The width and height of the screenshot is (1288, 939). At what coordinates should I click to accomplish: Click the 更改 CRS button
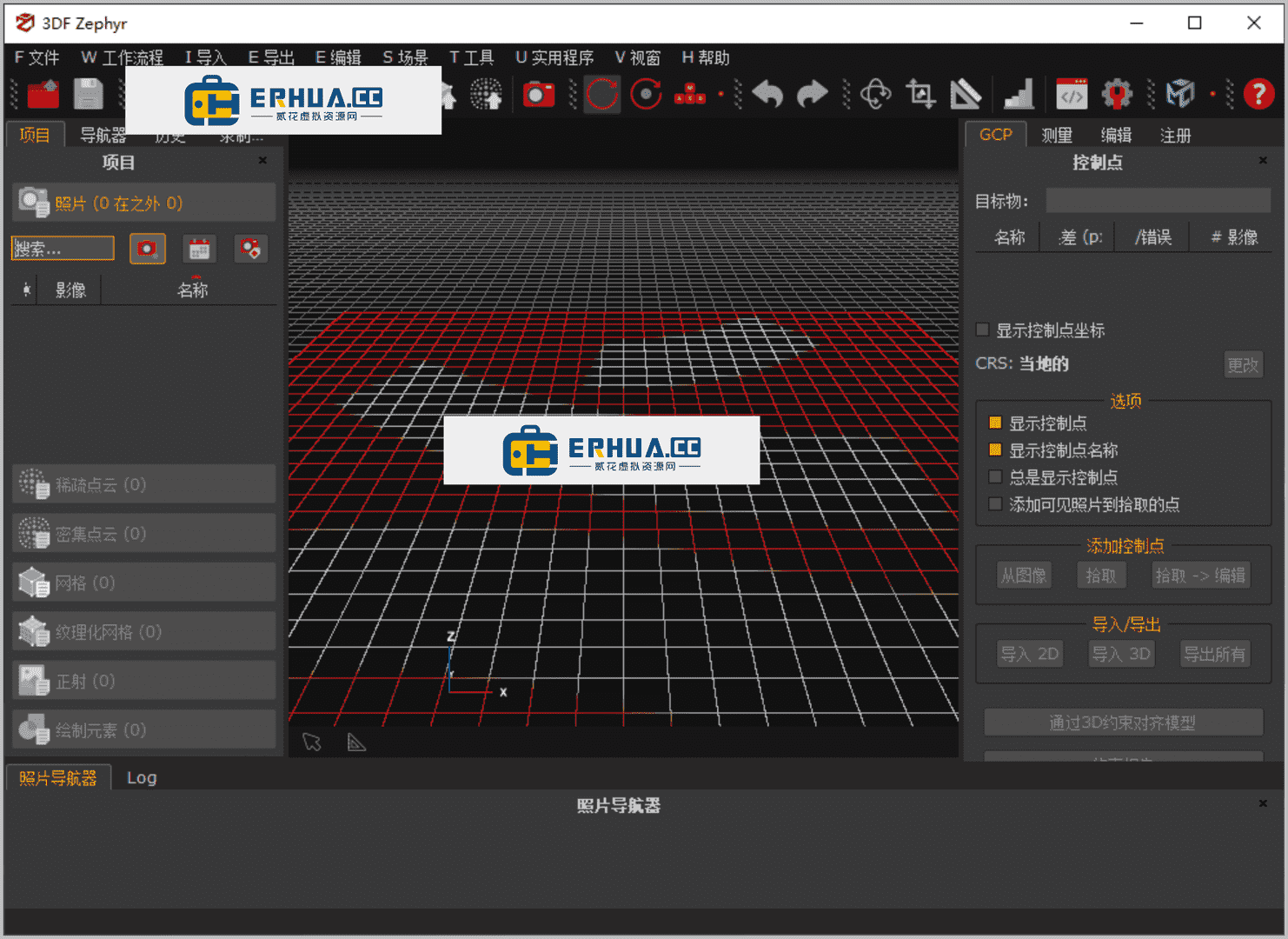pyautogui.click(x=1243, y=364)
